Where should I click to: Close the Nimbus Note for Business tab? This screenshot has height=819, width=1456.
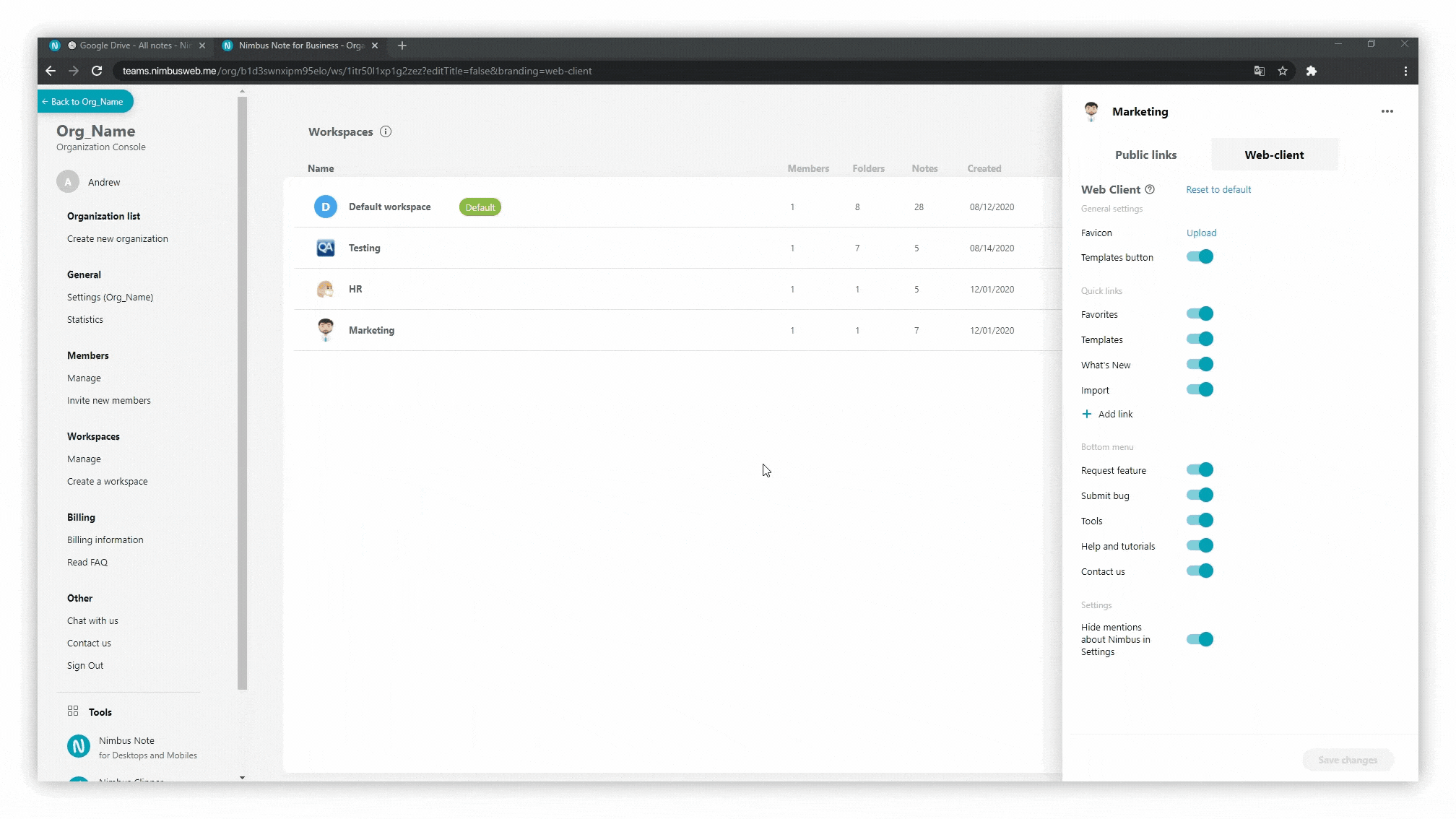375,45
